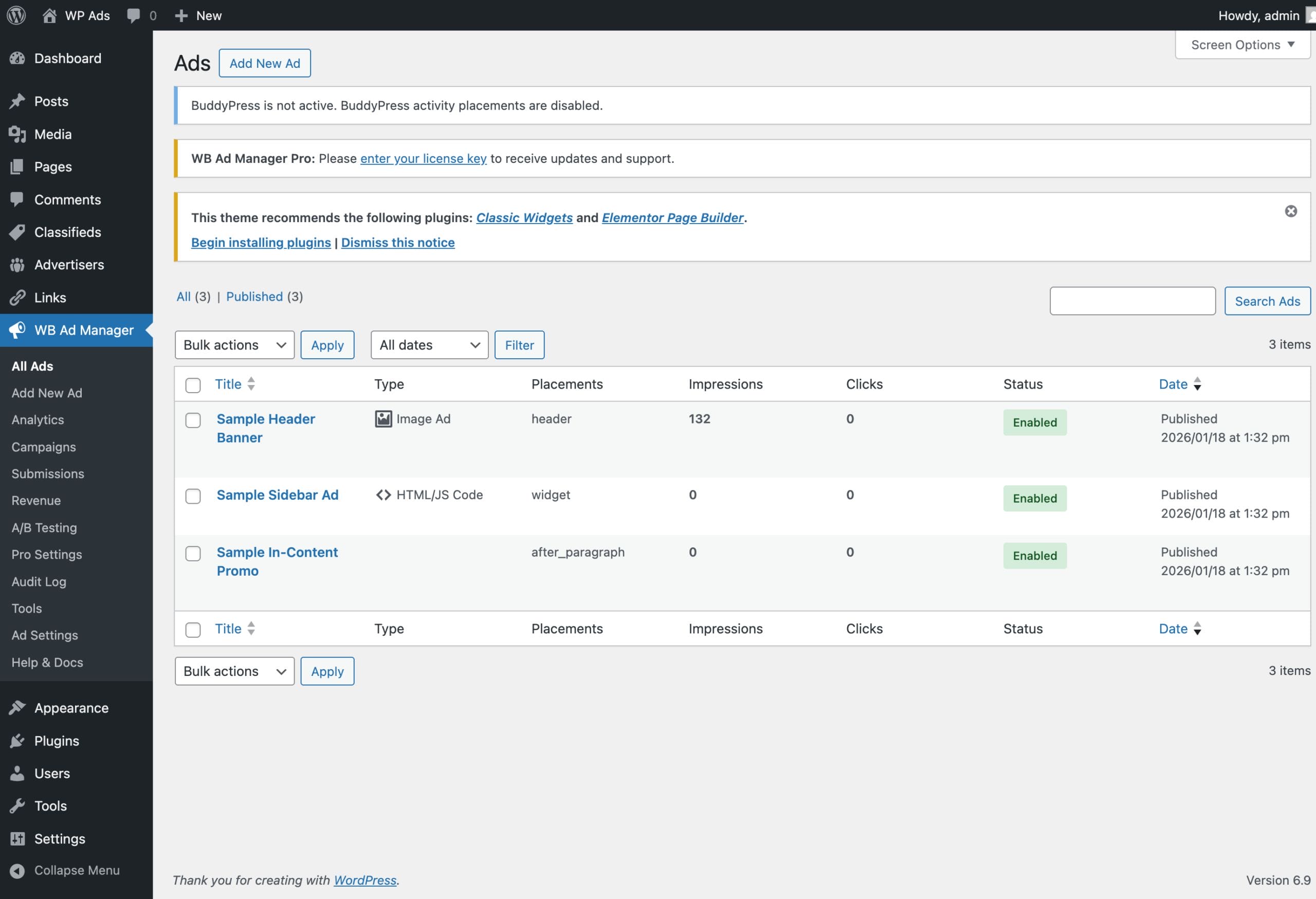Open the Media library icon

tap(16, 134)
